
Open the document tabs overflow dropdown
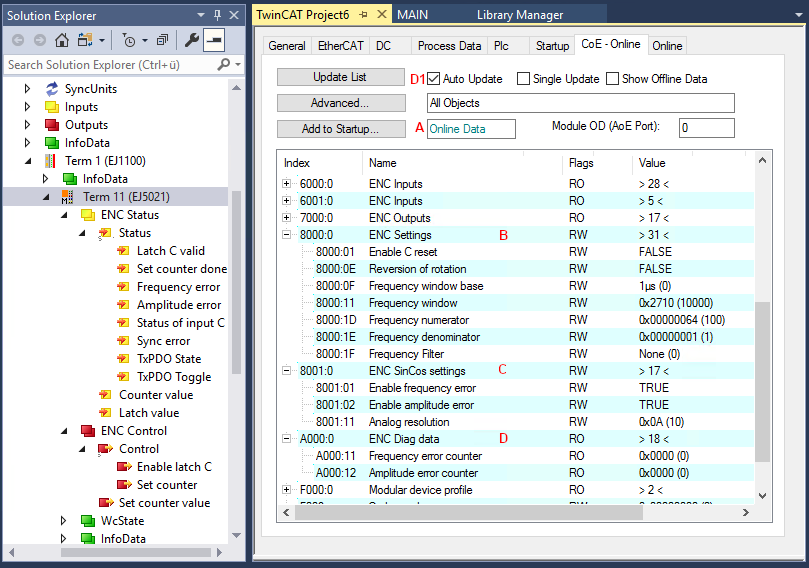pyautogui.click(x=799, y=15)
